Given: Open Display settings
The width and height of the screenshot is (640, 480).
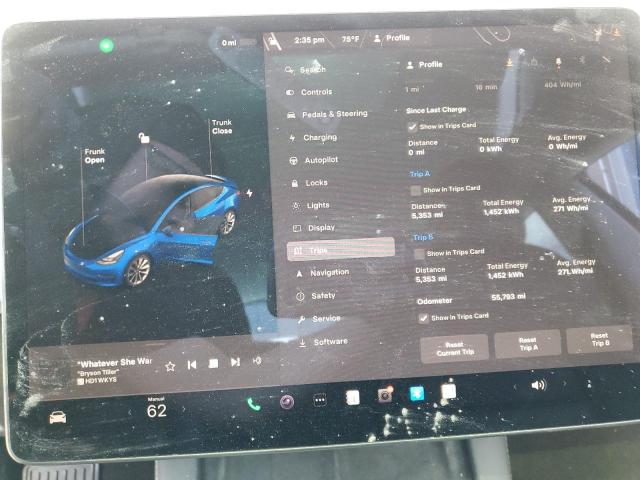Looking at the screenshot, I should (x=314, y=228).
